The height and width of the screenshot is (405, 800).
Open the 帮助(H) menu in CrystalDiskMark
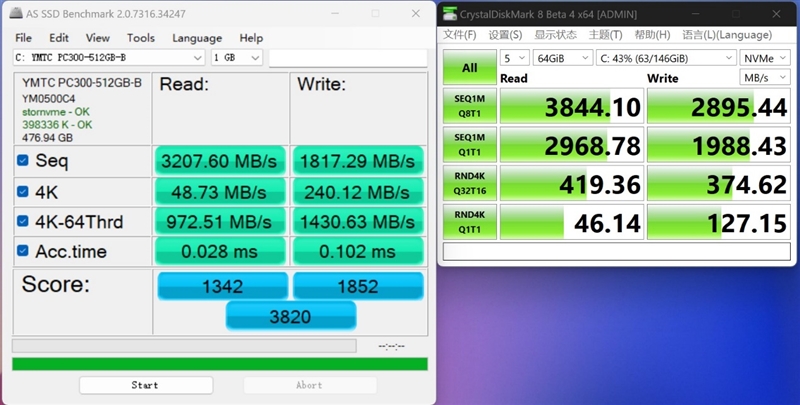click(x=652, y=35)
